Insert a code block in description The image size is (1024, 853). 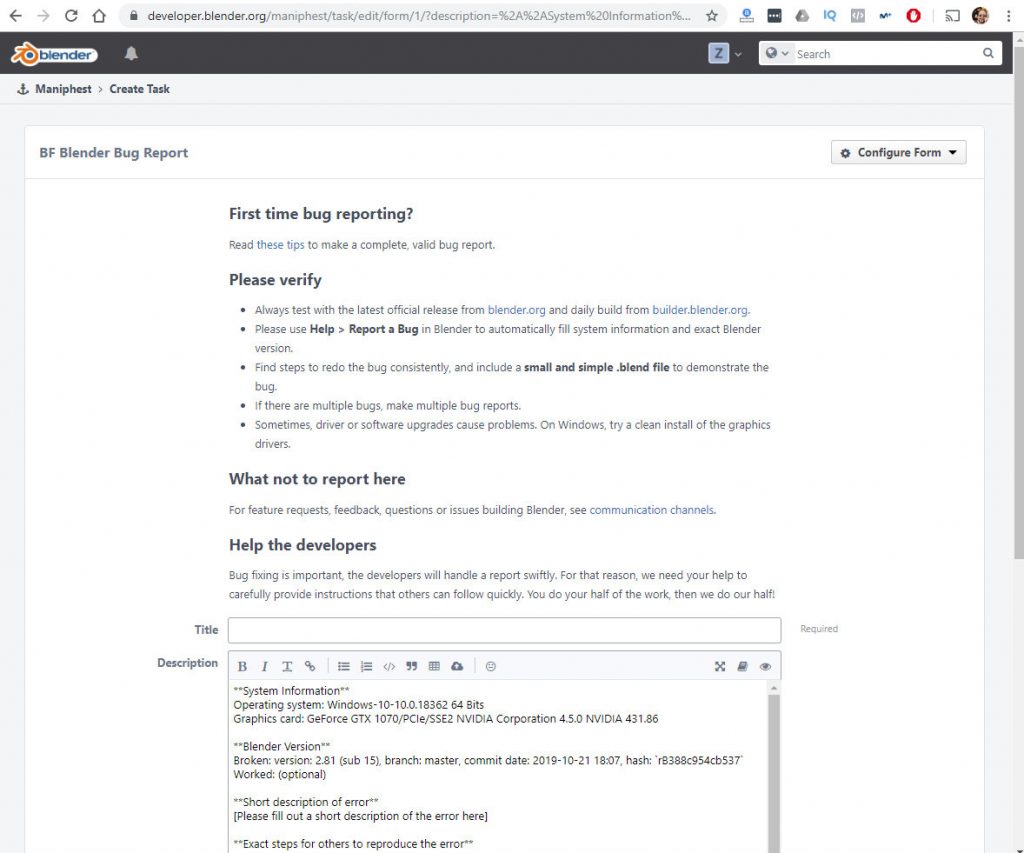pyautogui.click(x=389, y=666)
